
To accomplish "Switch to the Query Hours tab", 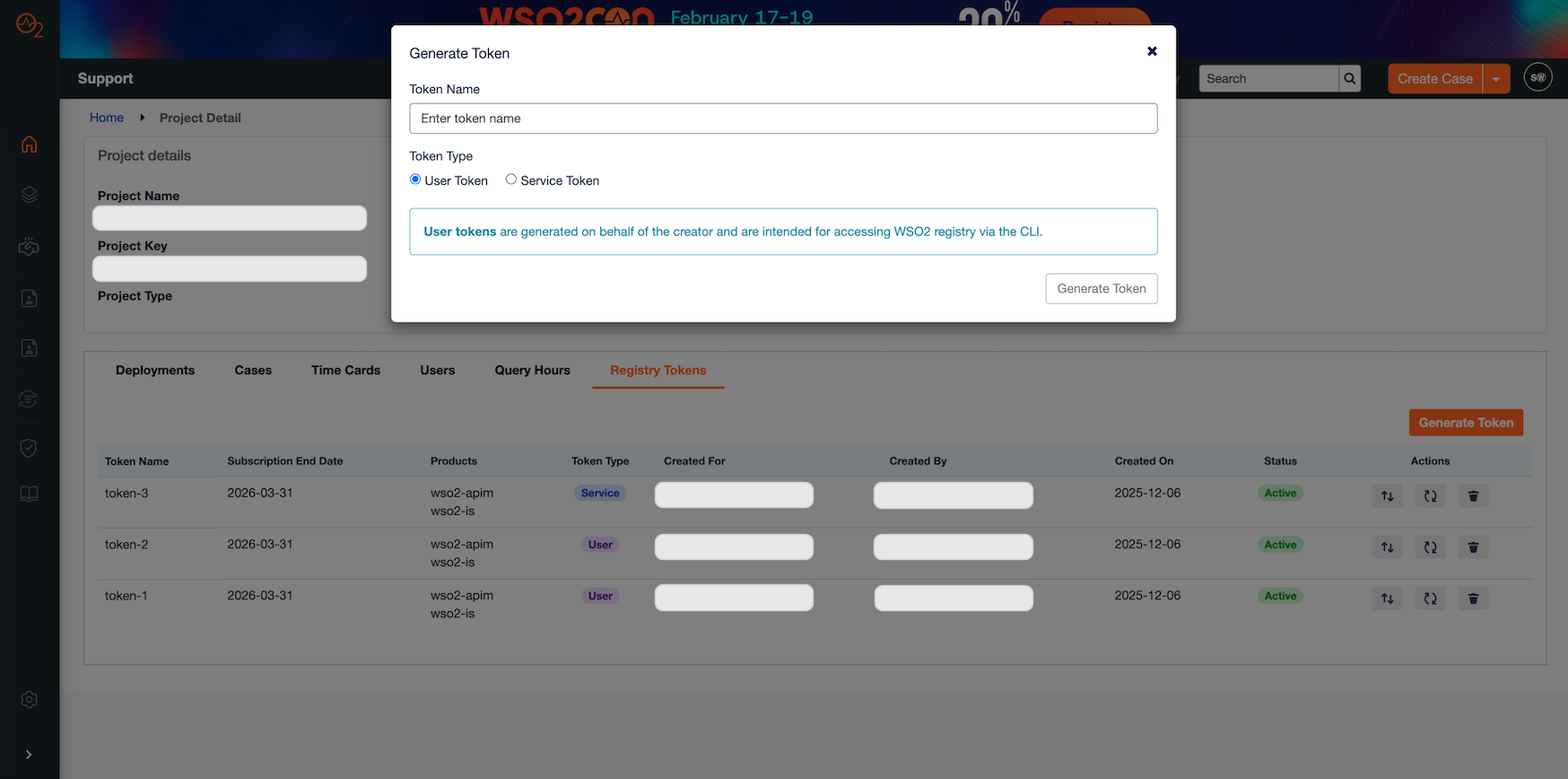I will pyautogui.click(x=532, y=370).
